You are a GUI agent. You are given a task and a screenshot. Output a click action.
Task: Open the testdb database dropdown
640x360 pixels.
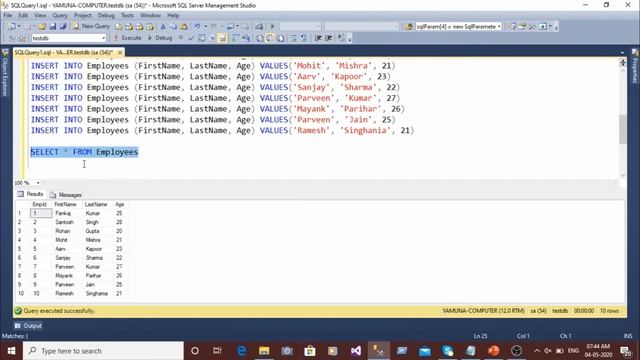coord(103,38)
